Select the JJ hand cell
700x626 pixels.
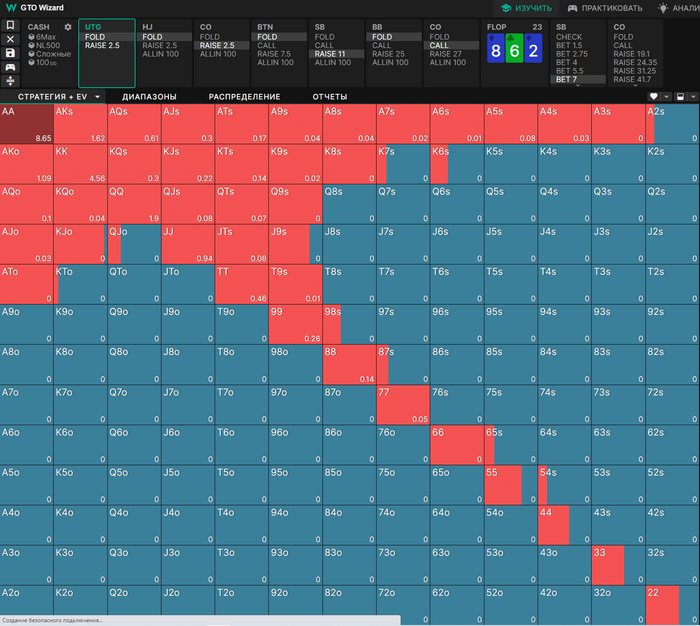click(188, 244)
